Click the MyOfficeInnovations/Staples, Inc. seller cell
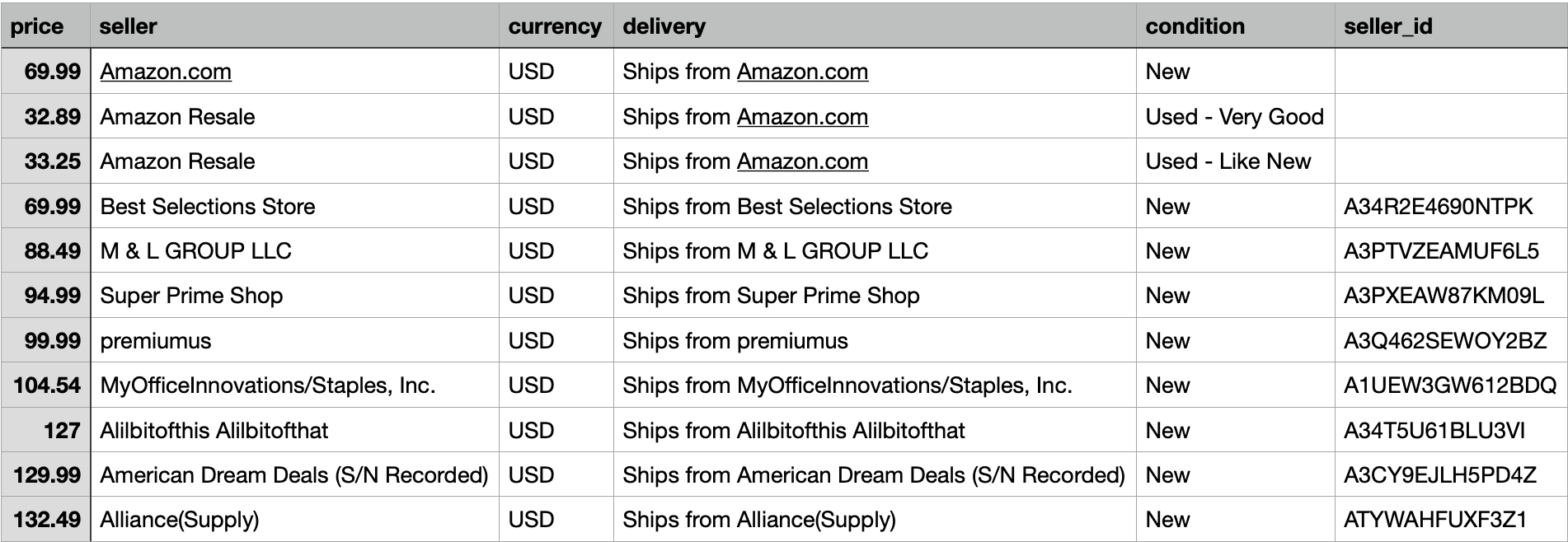This screenshot has width=1568, height=542. (x=294, y=385)
